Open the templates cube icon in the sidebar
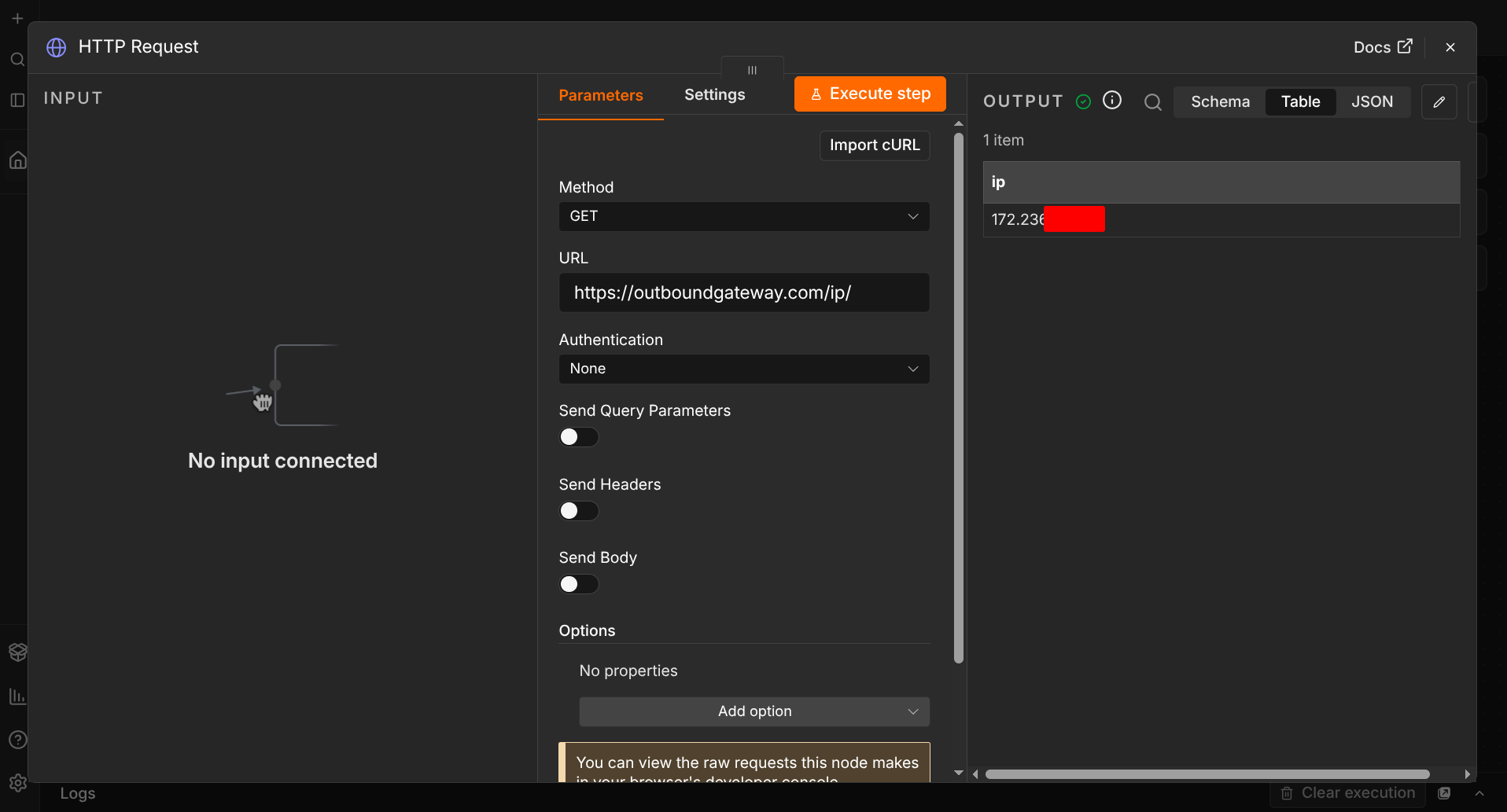 (17, 652)
